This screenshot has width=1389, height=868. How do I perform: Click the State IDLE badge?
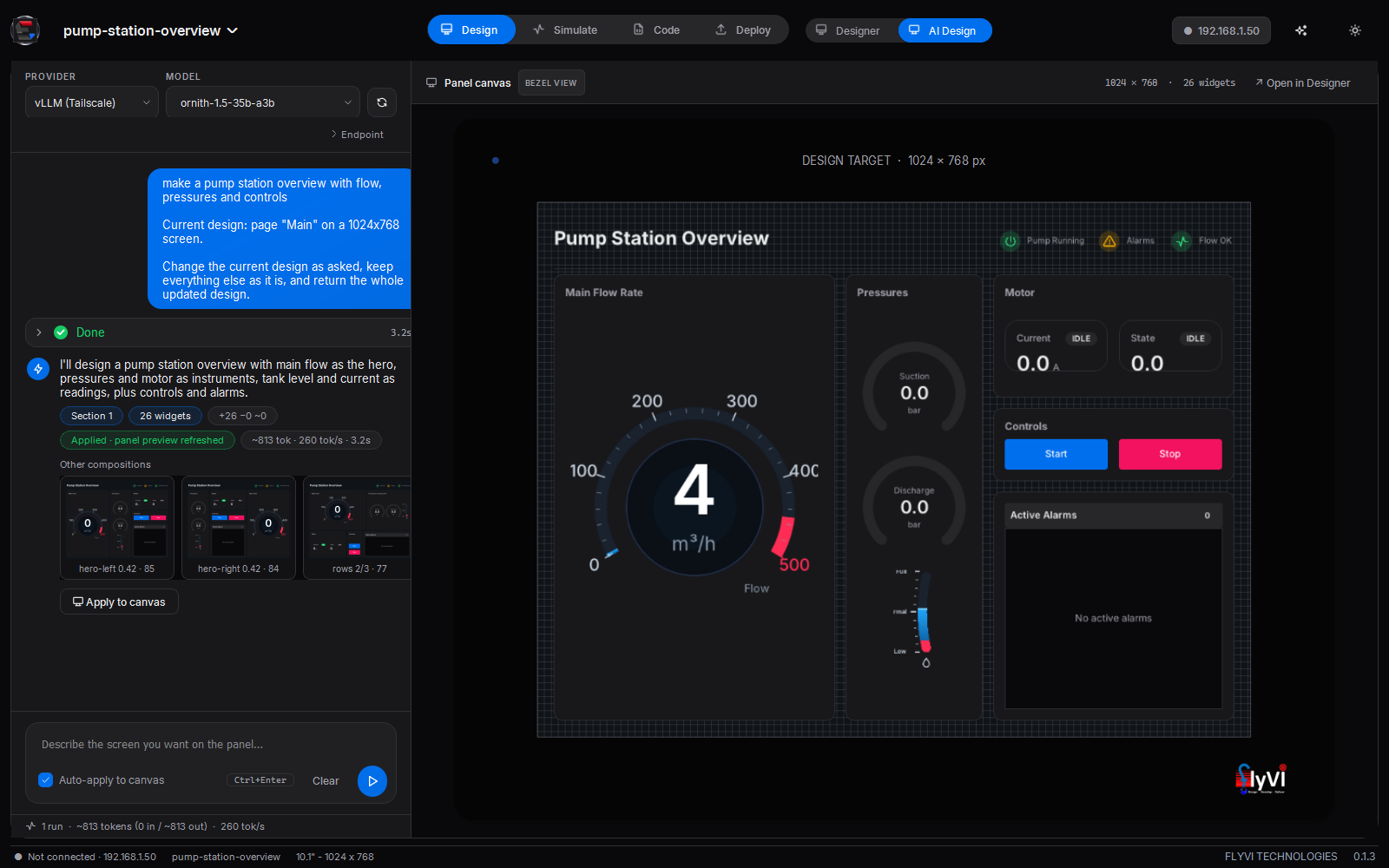click(1195, 339)
